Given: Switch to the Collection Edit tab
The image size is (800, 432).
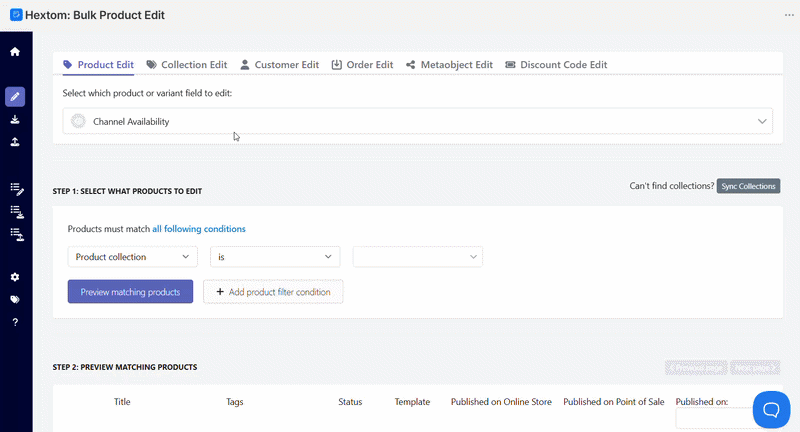Looking at the screenshot, I should (187, 65).
